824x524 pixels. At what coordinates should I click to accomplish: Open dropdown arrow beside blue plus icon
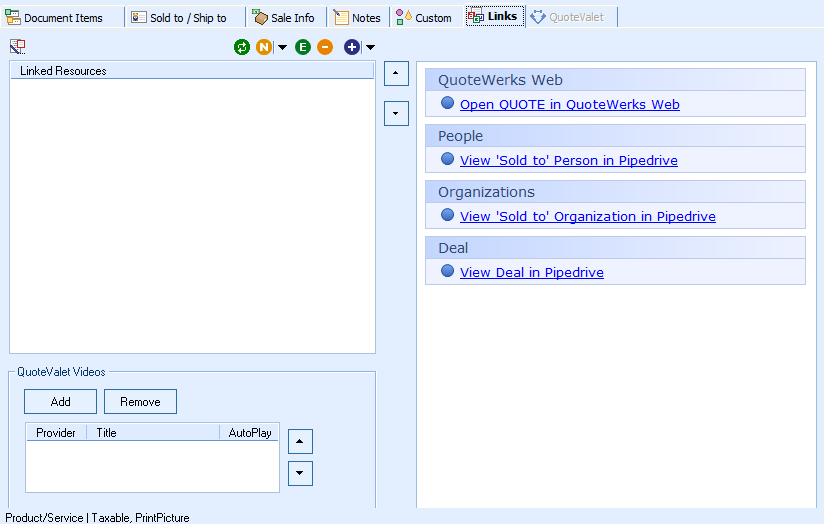pos(370,47)
